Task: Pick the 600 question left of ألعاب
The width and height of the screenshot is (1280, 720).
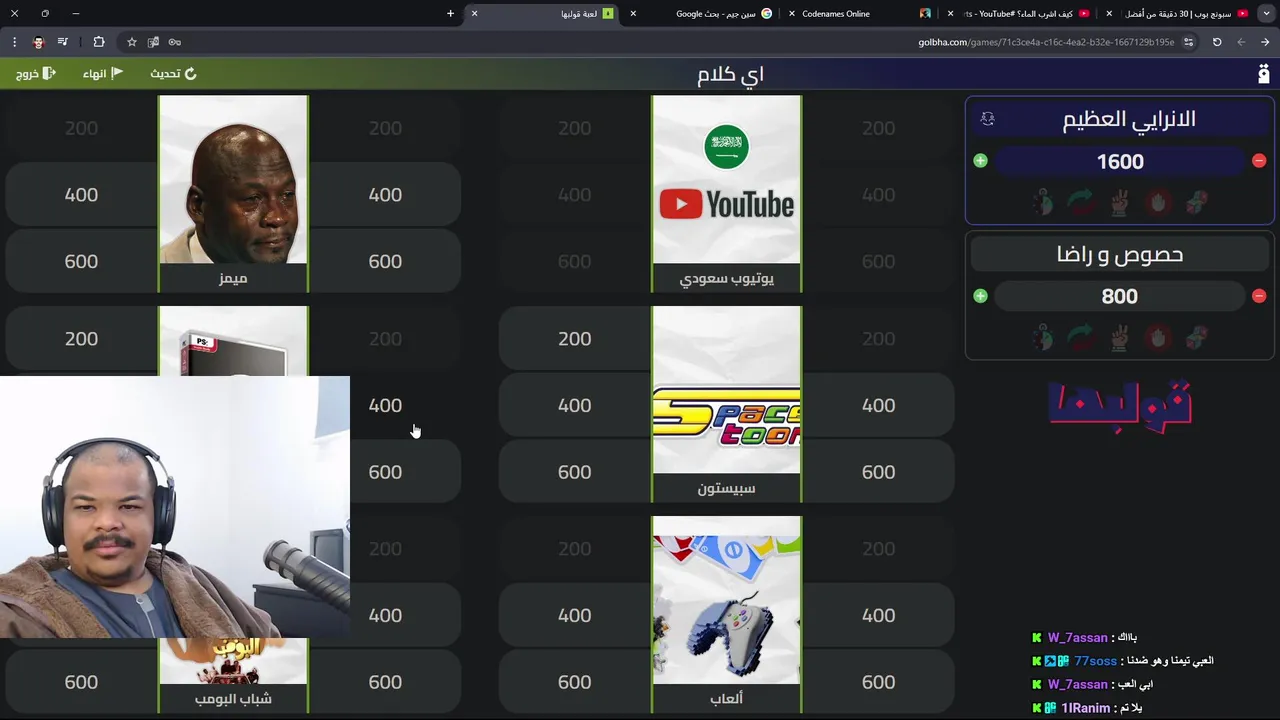Action: pyautogui.click(x=574, y=682)
